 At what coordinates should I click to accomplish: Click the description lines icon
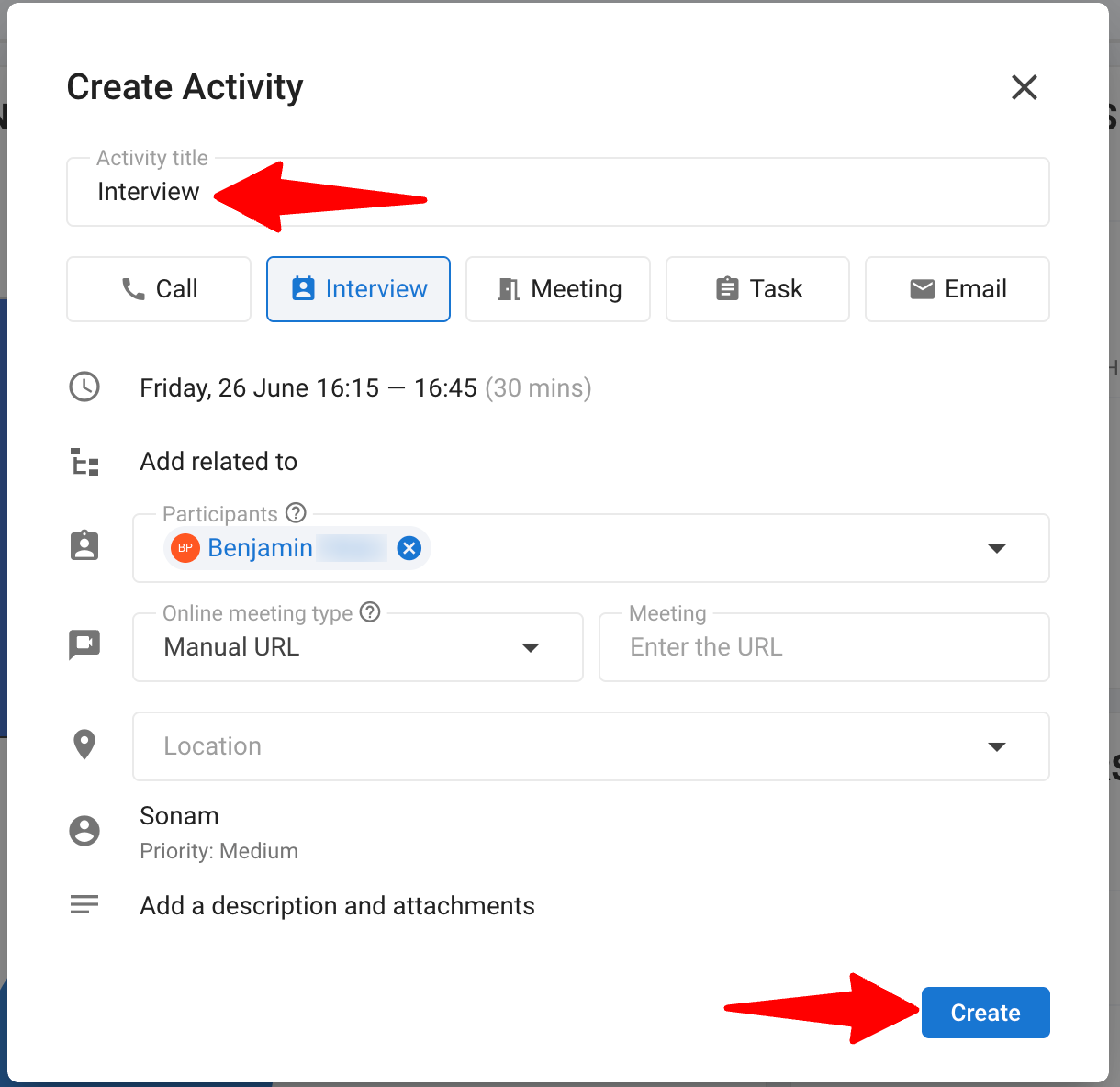tap(84, 905)
